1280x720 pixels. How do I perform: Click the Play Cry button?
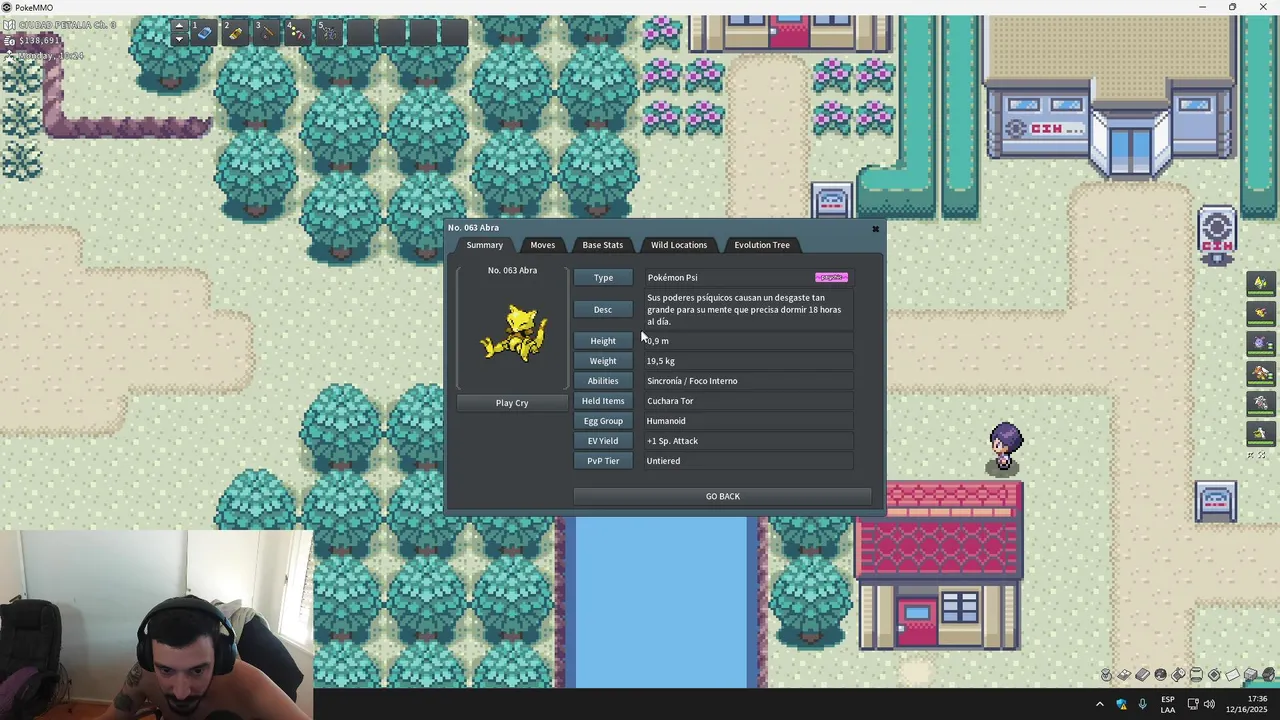(x=512, y=403)
